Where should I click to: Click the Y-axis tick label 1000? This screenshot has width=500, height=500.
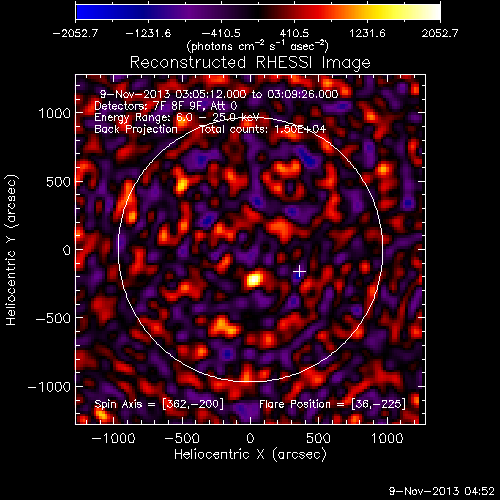click(55, 114)
